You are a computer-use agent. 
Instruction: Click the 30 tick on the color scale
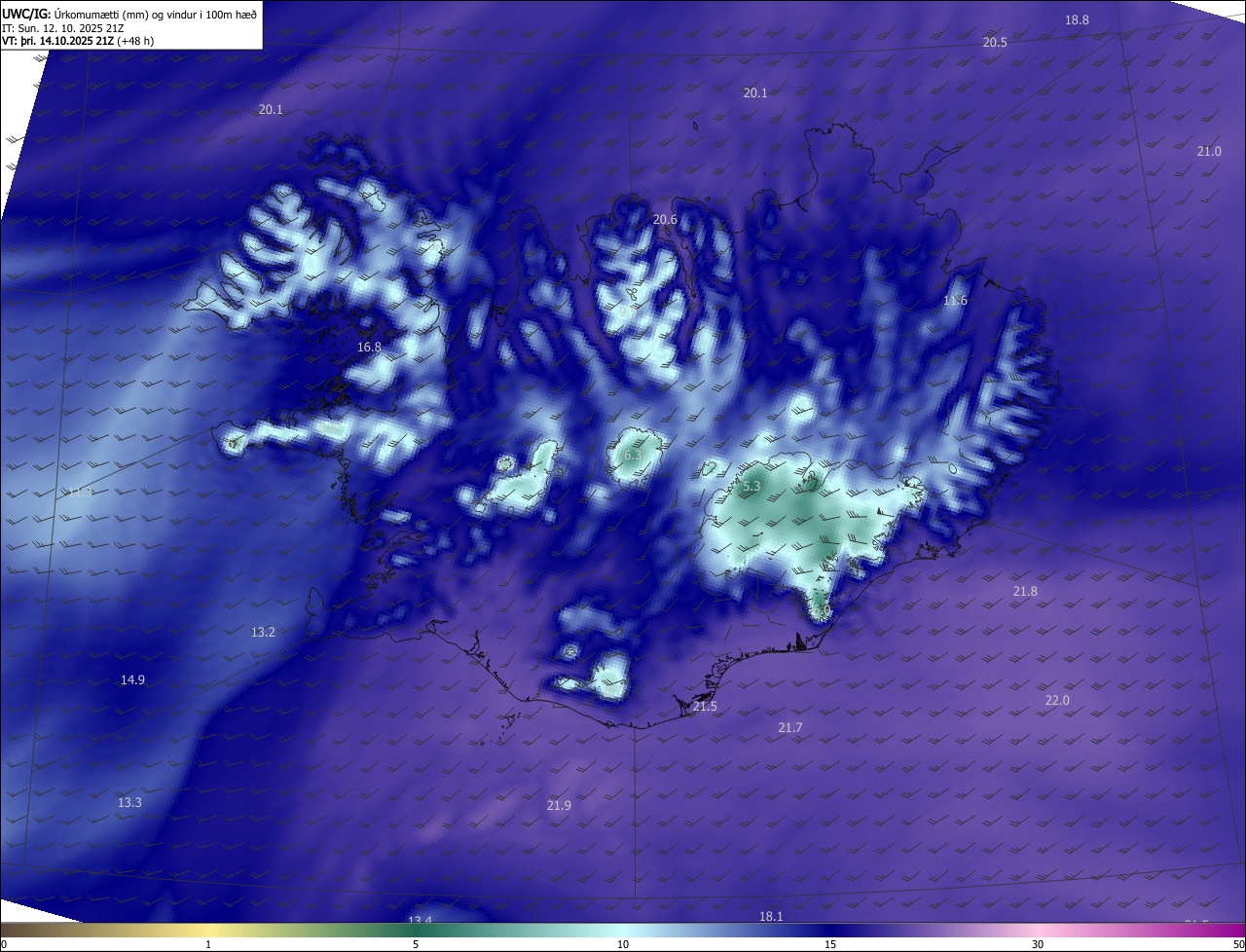1038,945
